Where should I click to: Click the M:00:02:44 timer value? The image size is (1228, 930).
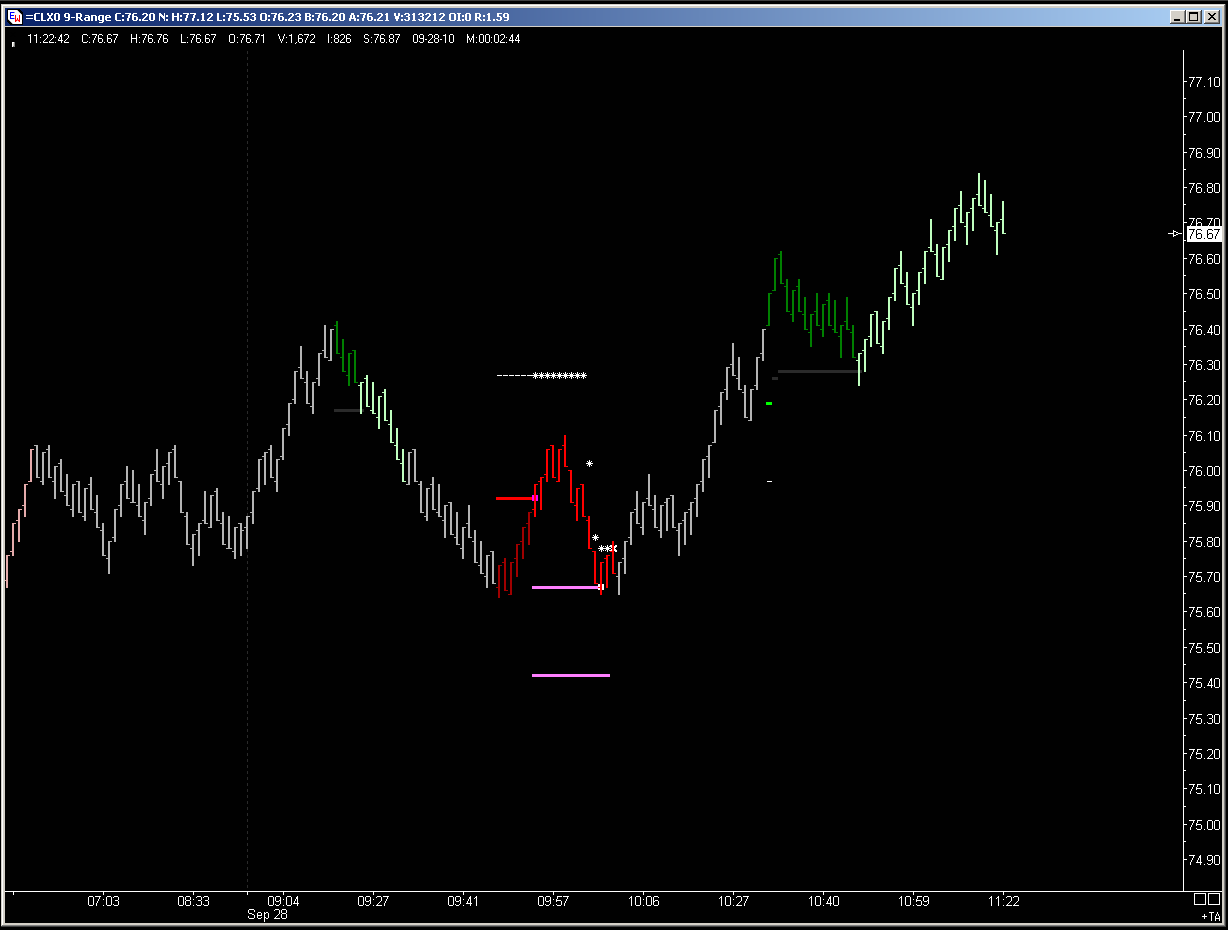click(493, 39)
